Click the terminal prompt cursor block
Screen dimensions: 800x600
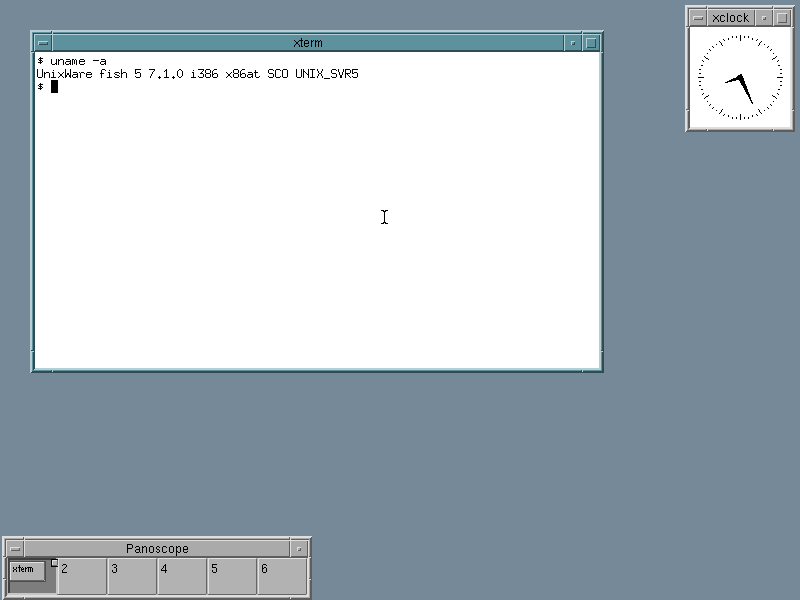55,87
